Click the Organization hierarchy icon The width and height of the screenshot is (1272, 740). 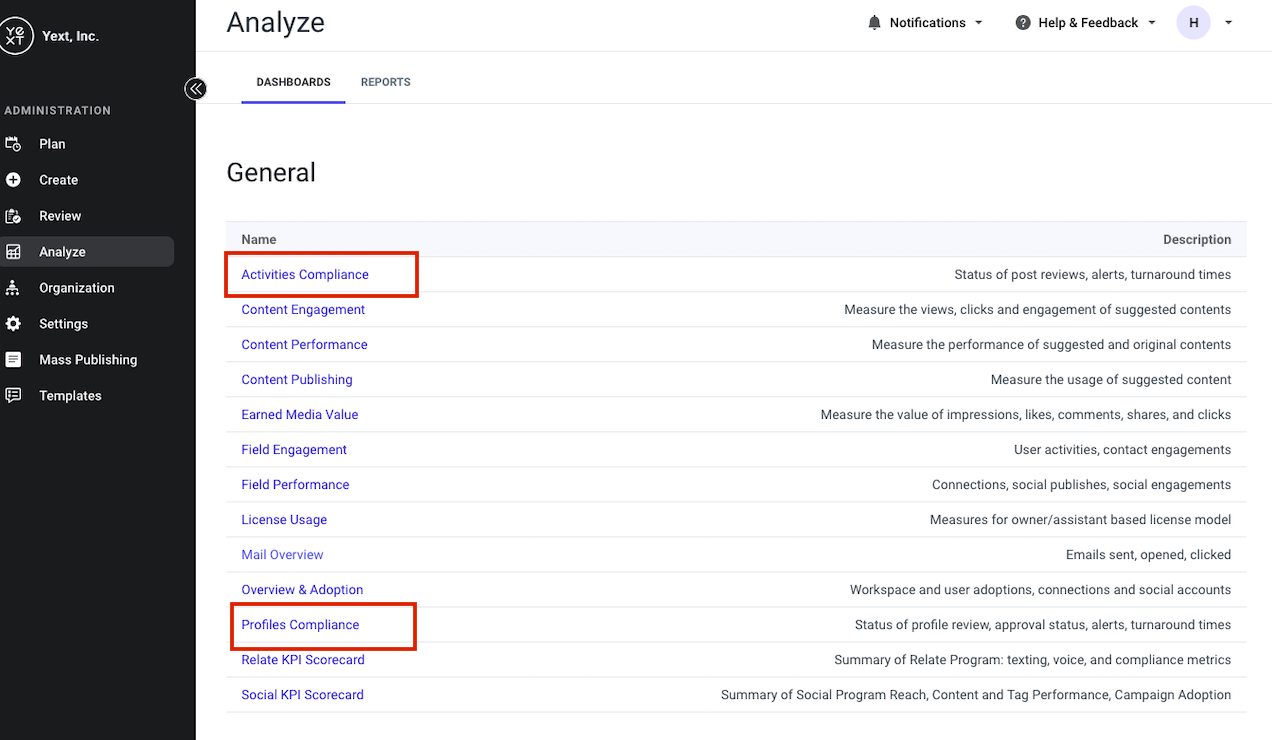(13, 288)
